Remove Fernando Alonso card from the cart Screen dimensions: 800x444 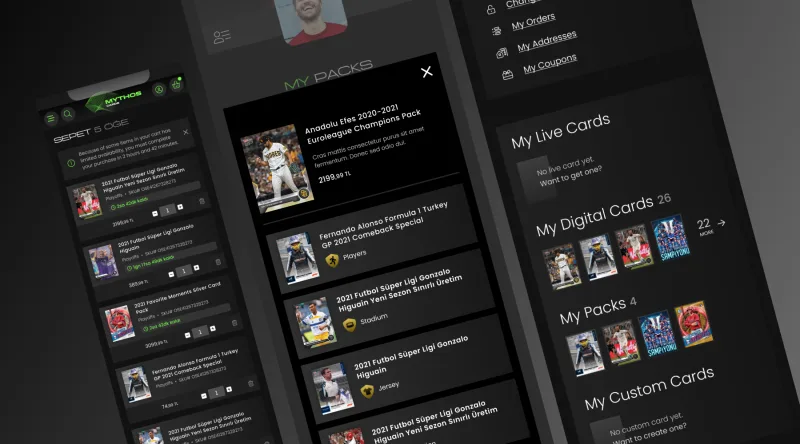click(x=251, y=383)
